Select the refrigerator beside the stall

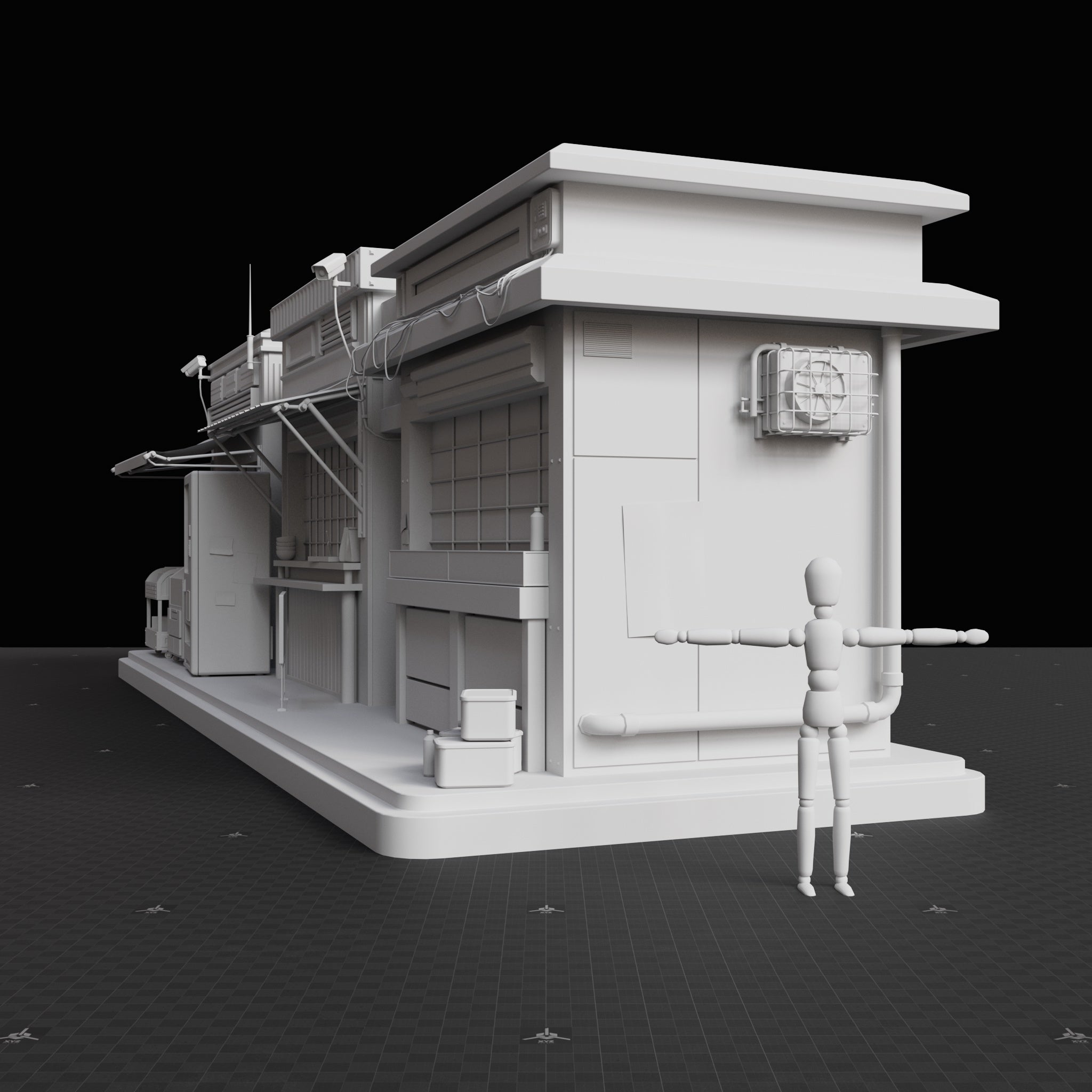click(227, 574)
